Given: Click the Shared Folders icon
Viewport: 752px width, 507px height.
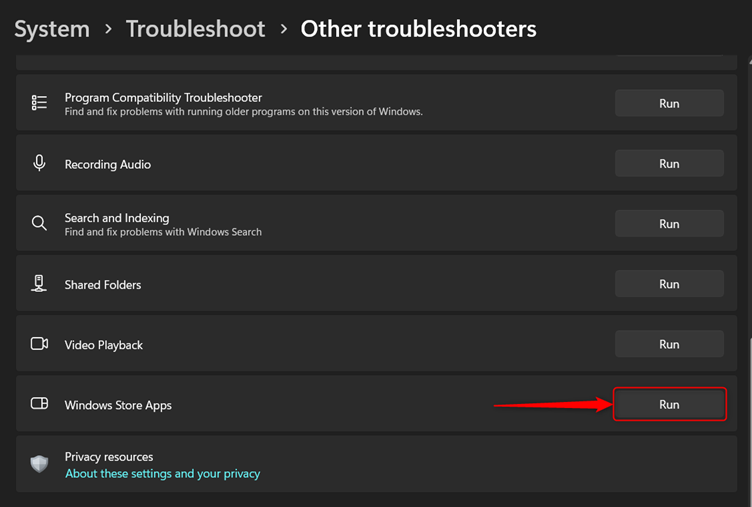Looking at the screenshot, I should tap(39, 283).
